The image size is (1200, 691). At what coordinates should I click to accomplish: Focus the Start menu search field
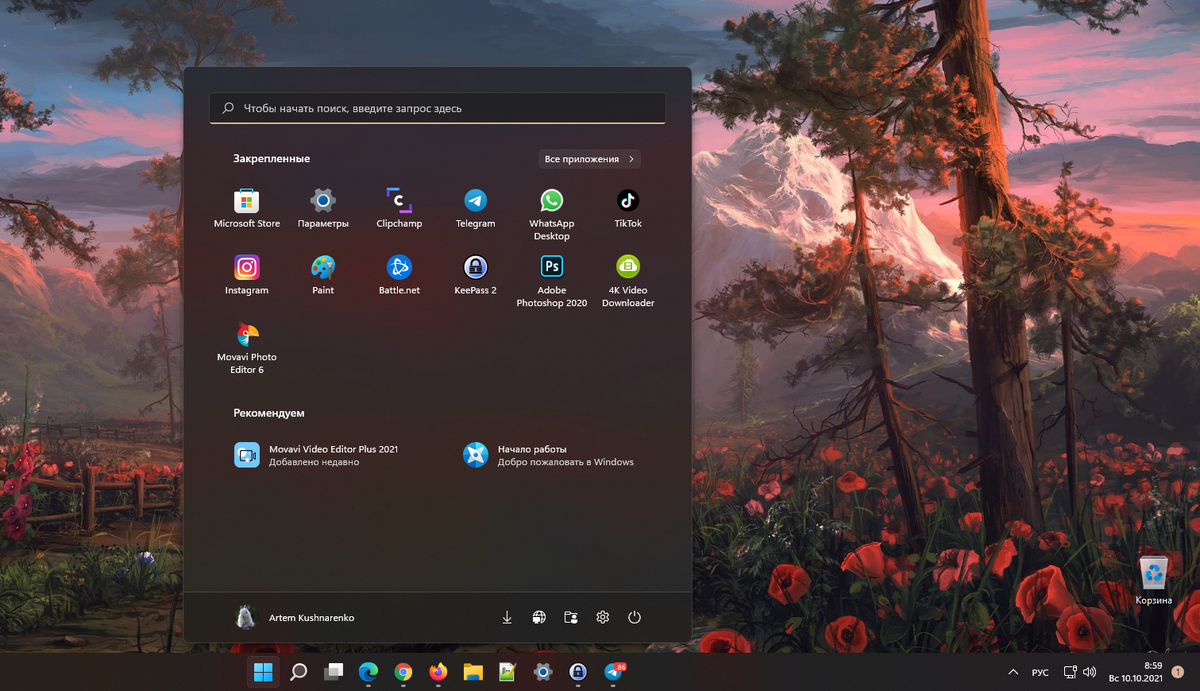pos(437,108)
